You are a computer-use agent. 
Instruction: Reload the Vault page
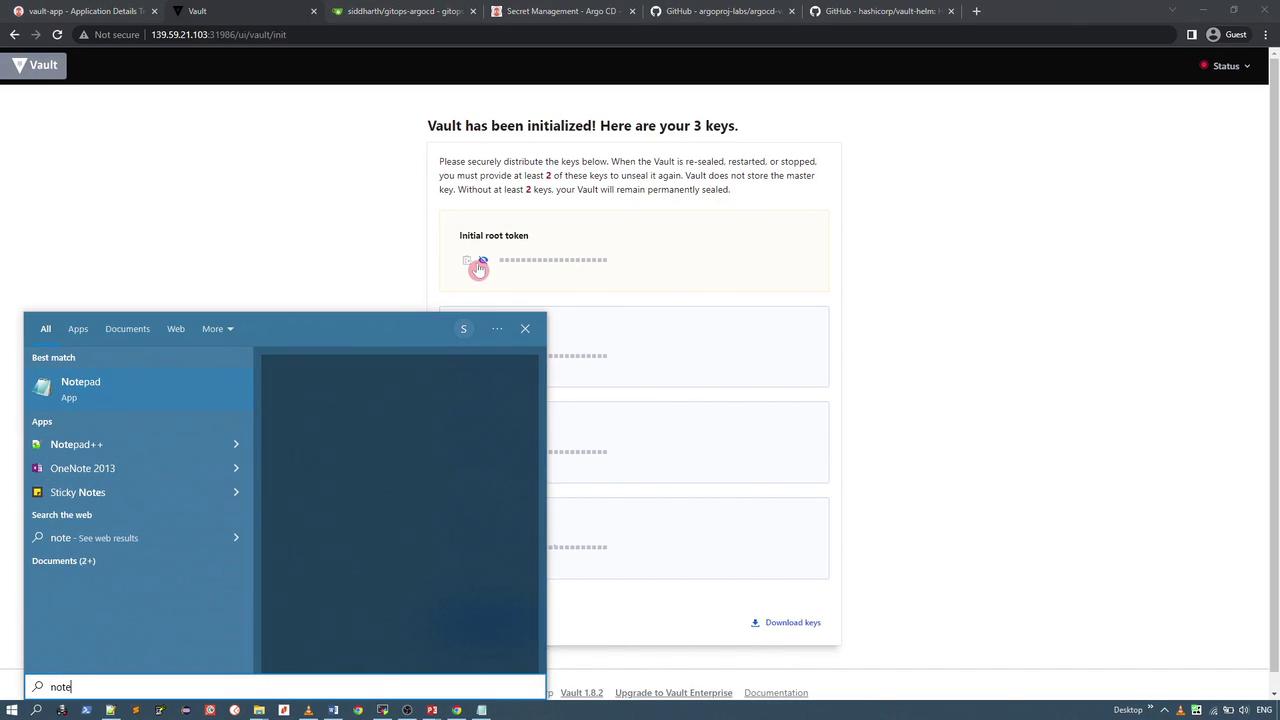[57, 35]
